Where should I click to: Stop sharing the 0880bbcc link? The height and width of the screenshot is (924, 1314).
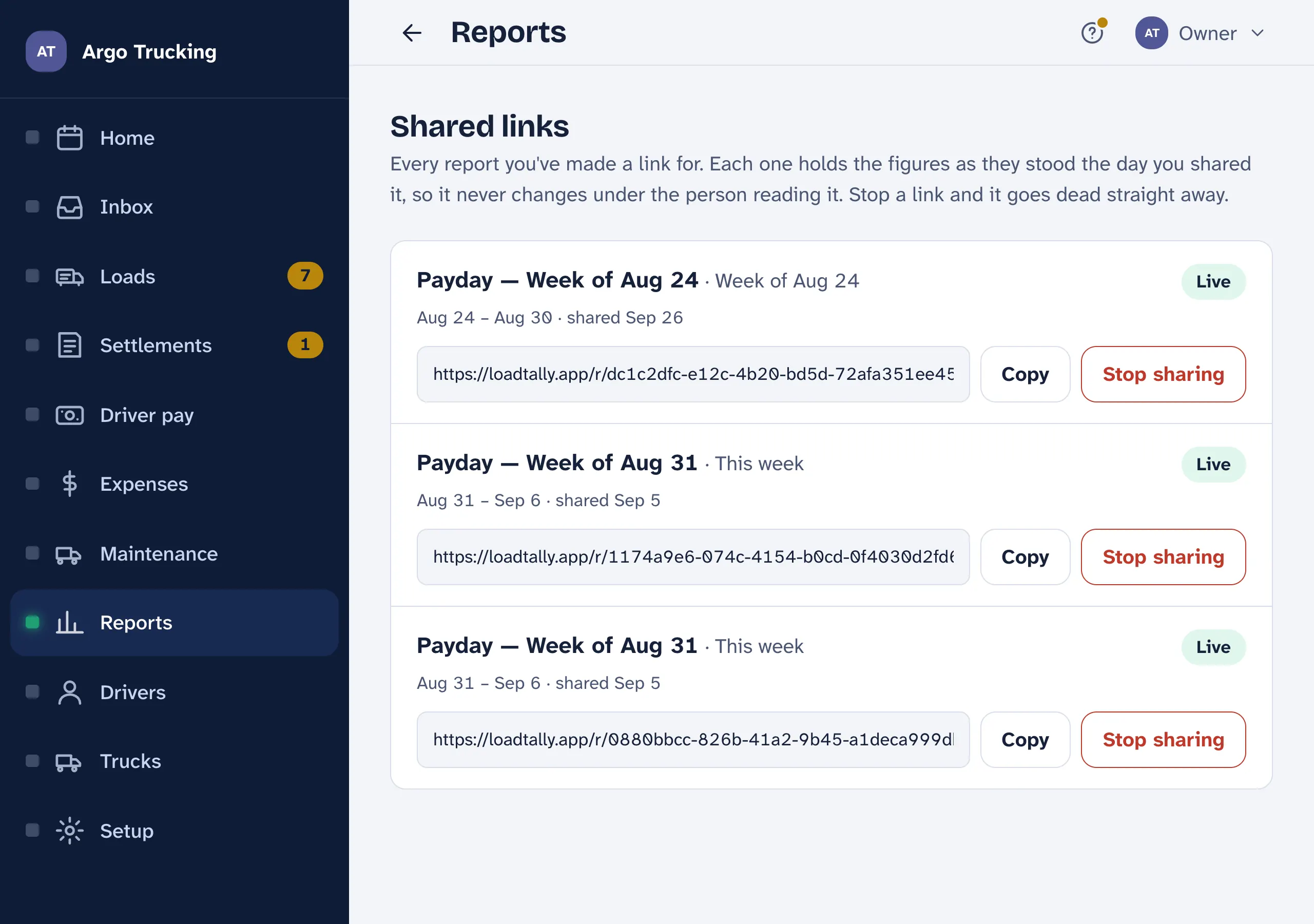click(x=1163, y=740)
